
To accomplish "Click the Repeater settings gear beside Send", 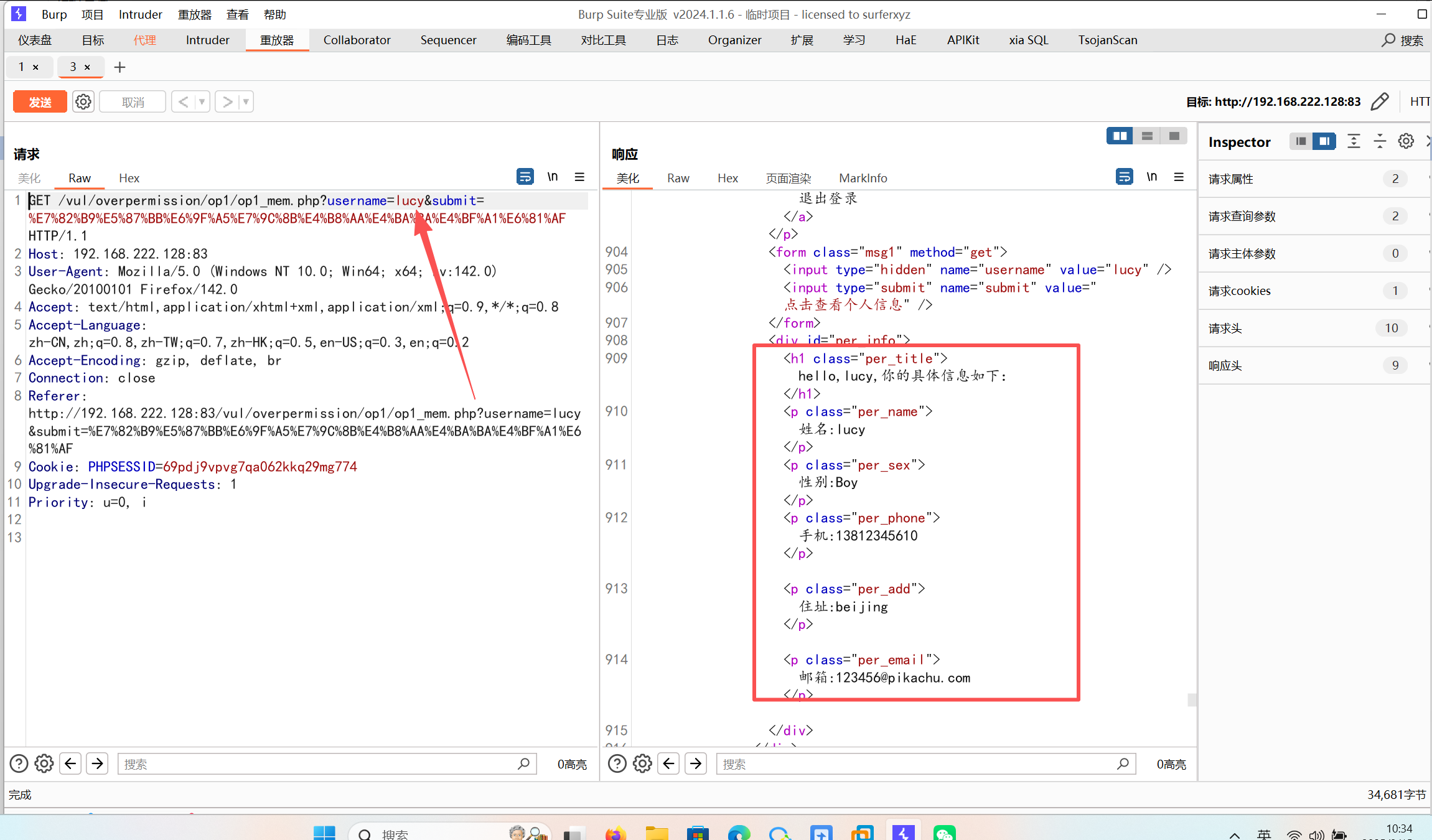I will pyautogui.click(x=83, y=101).
